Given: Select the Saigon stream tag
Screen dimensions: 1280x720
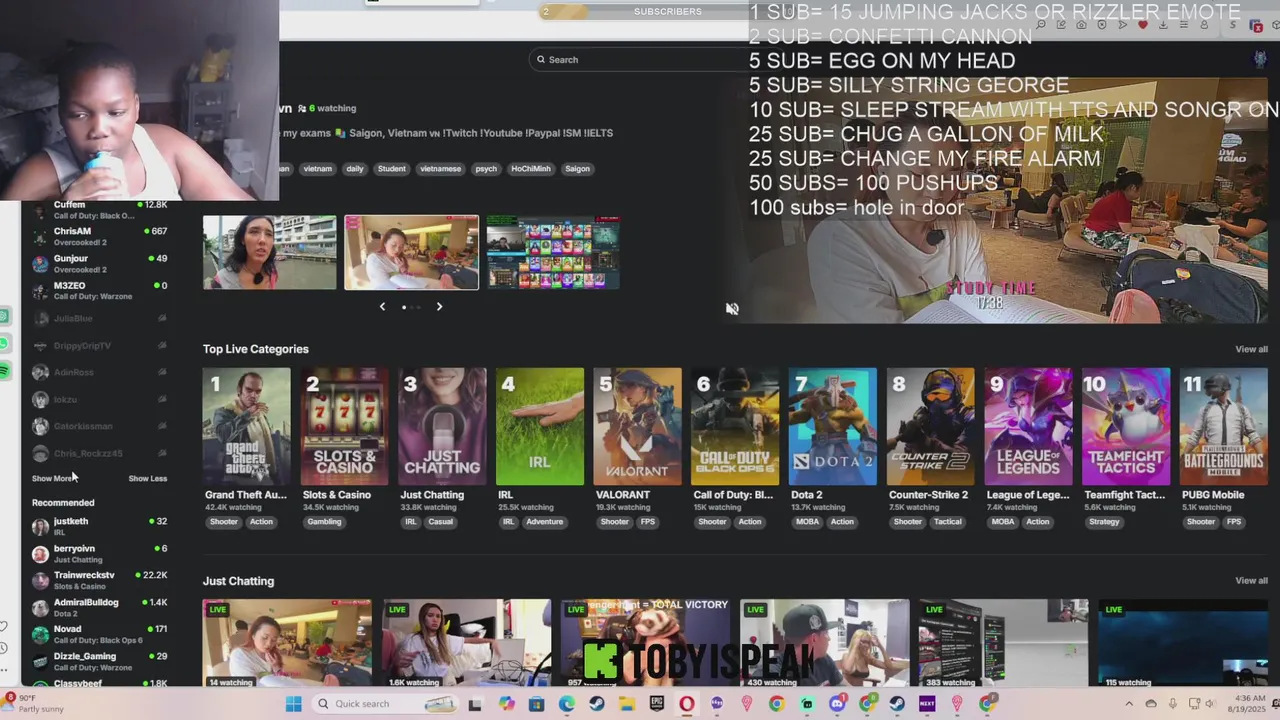Looking at the screenshot, I should 577,168.
